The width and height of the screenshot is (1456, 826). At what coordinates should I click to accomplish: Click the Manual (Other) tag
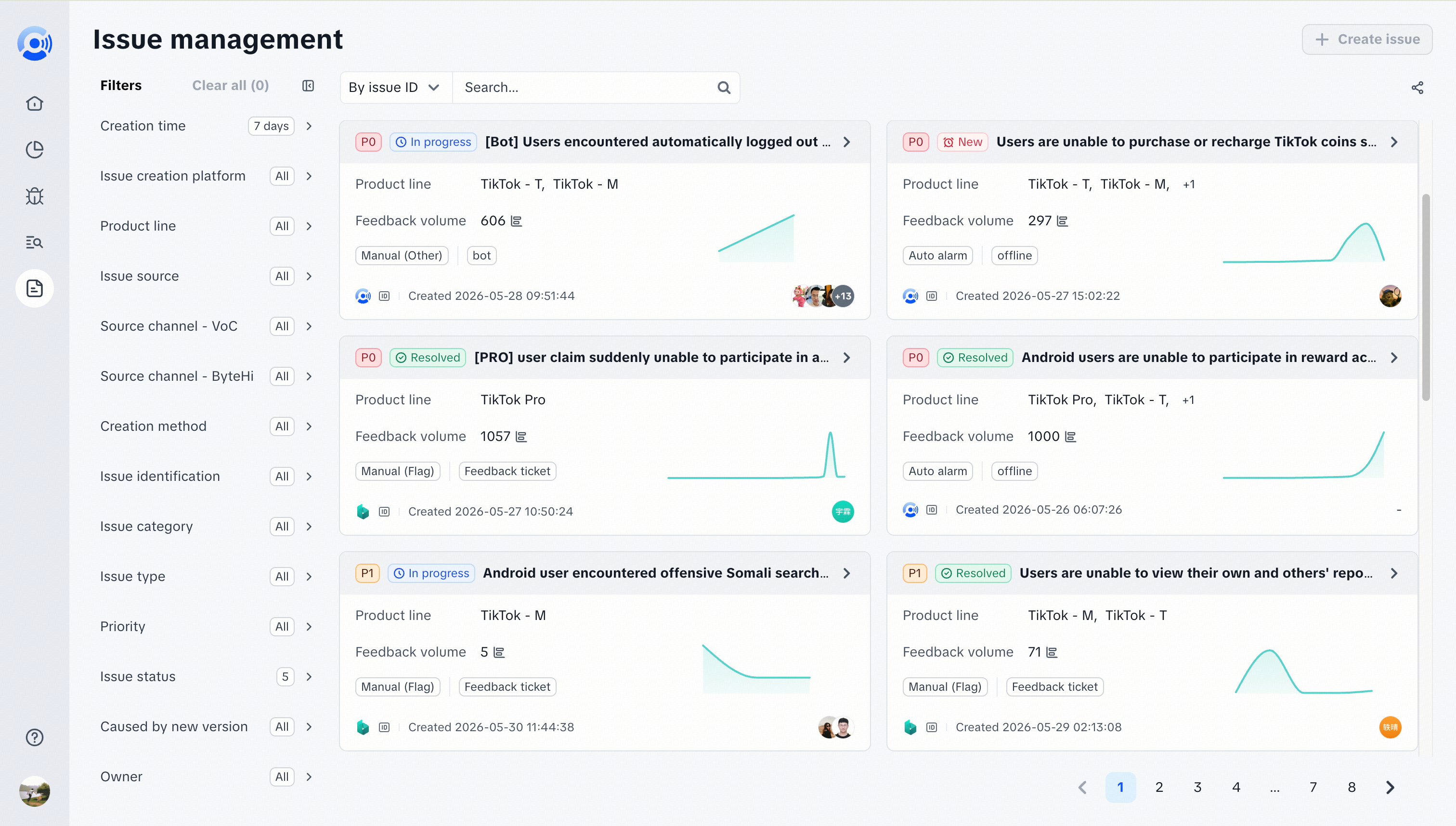(x=401, y=255)
